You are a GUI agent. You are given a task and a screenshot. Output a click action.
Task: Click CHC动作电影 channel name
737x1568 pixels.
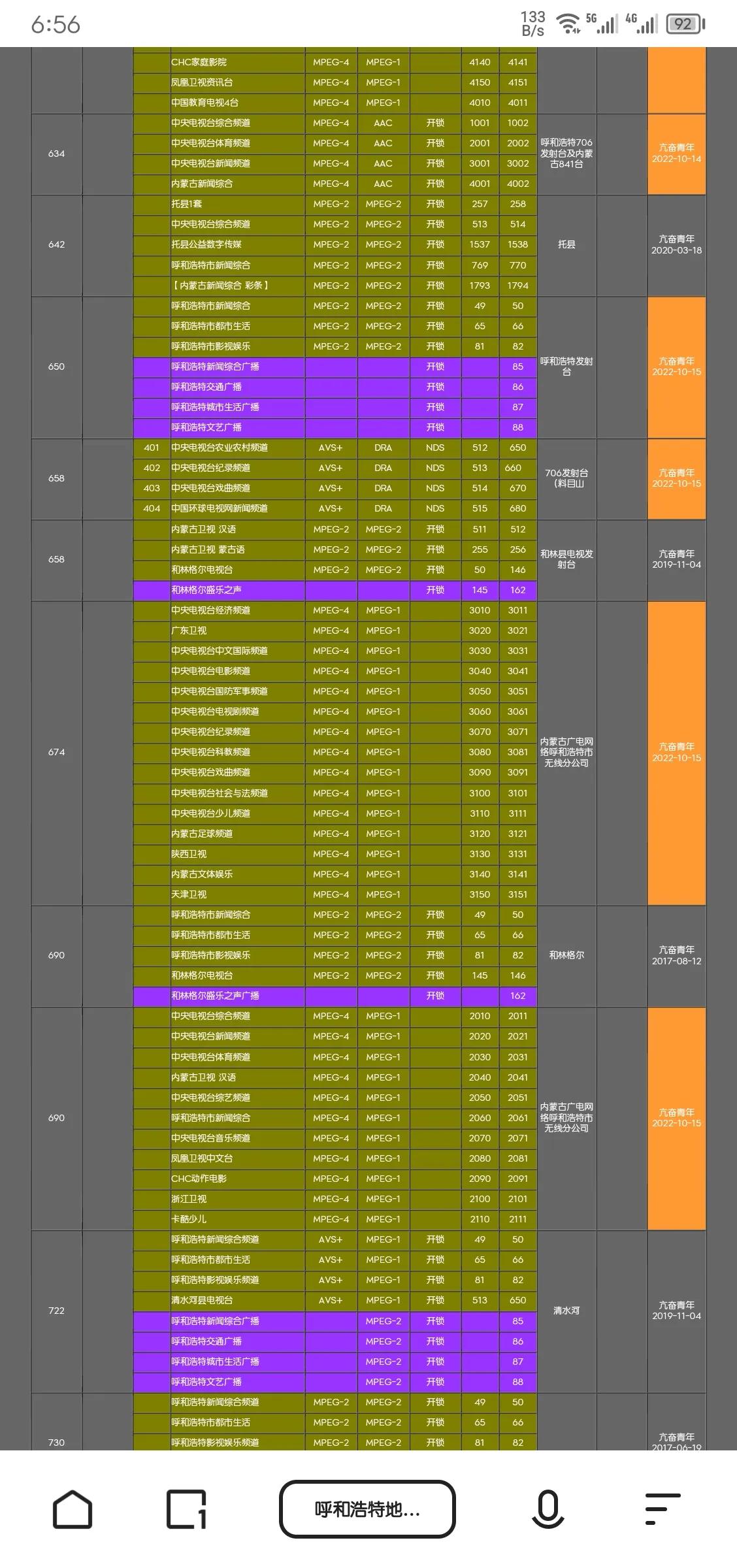pos(199,1179)
